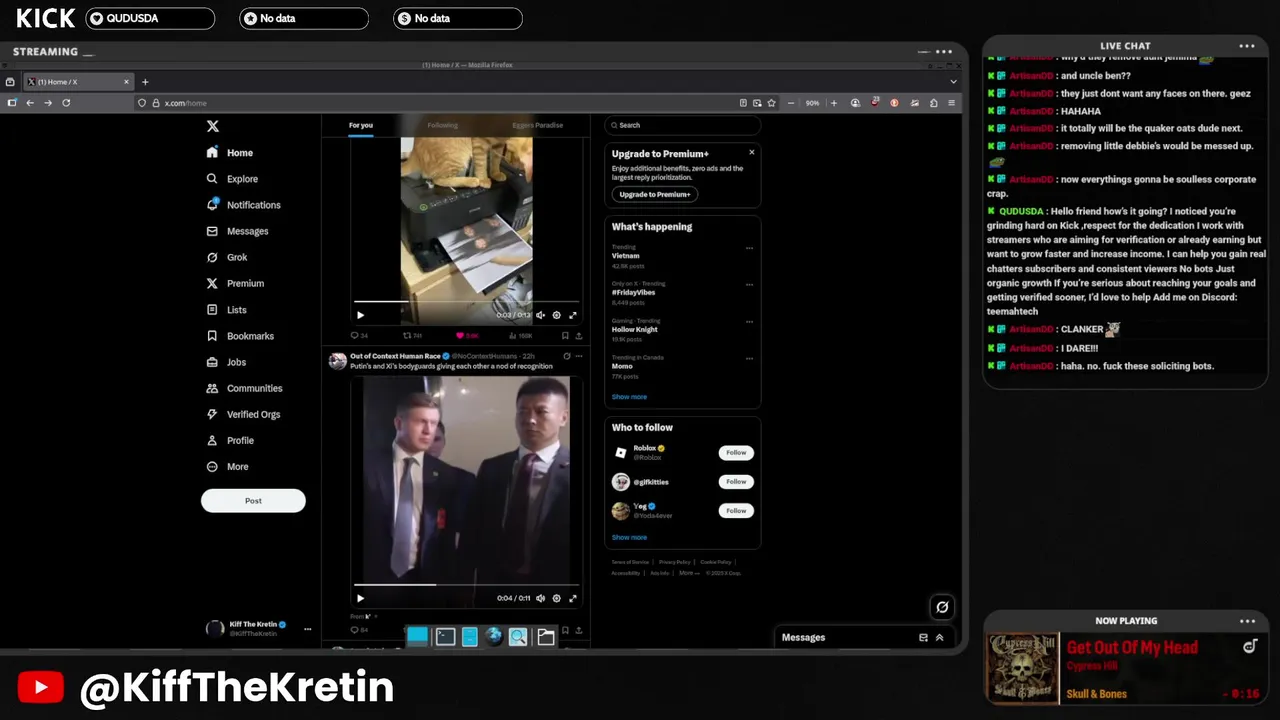The width and height of the screenshot is (1280, 720).
Task: Expand More in the X sidebar
Action: pyautogui.click(x=228, y=467)
